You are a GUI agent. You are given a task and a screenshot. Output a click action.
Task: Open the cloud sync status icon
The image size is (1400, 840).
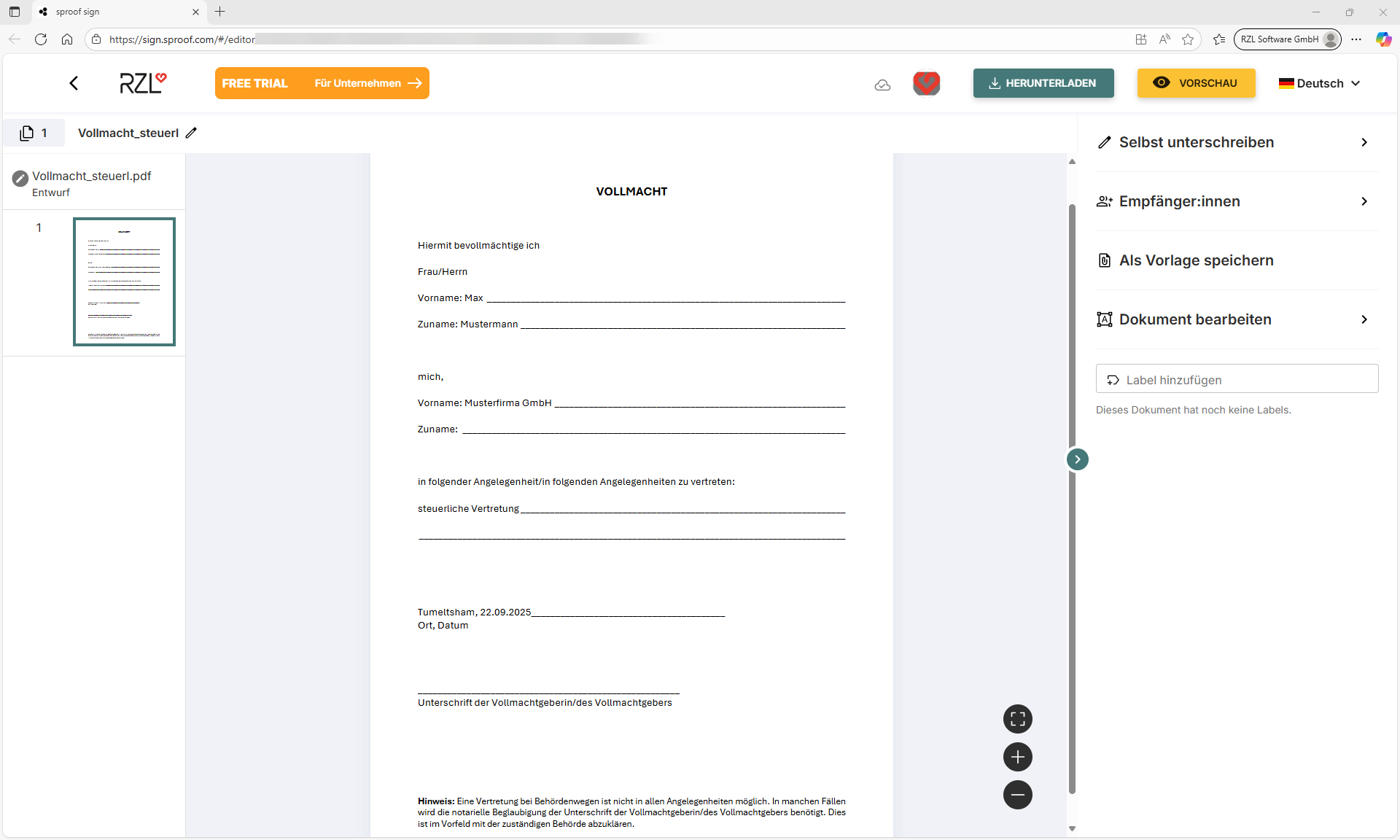[x=882, y=83]
